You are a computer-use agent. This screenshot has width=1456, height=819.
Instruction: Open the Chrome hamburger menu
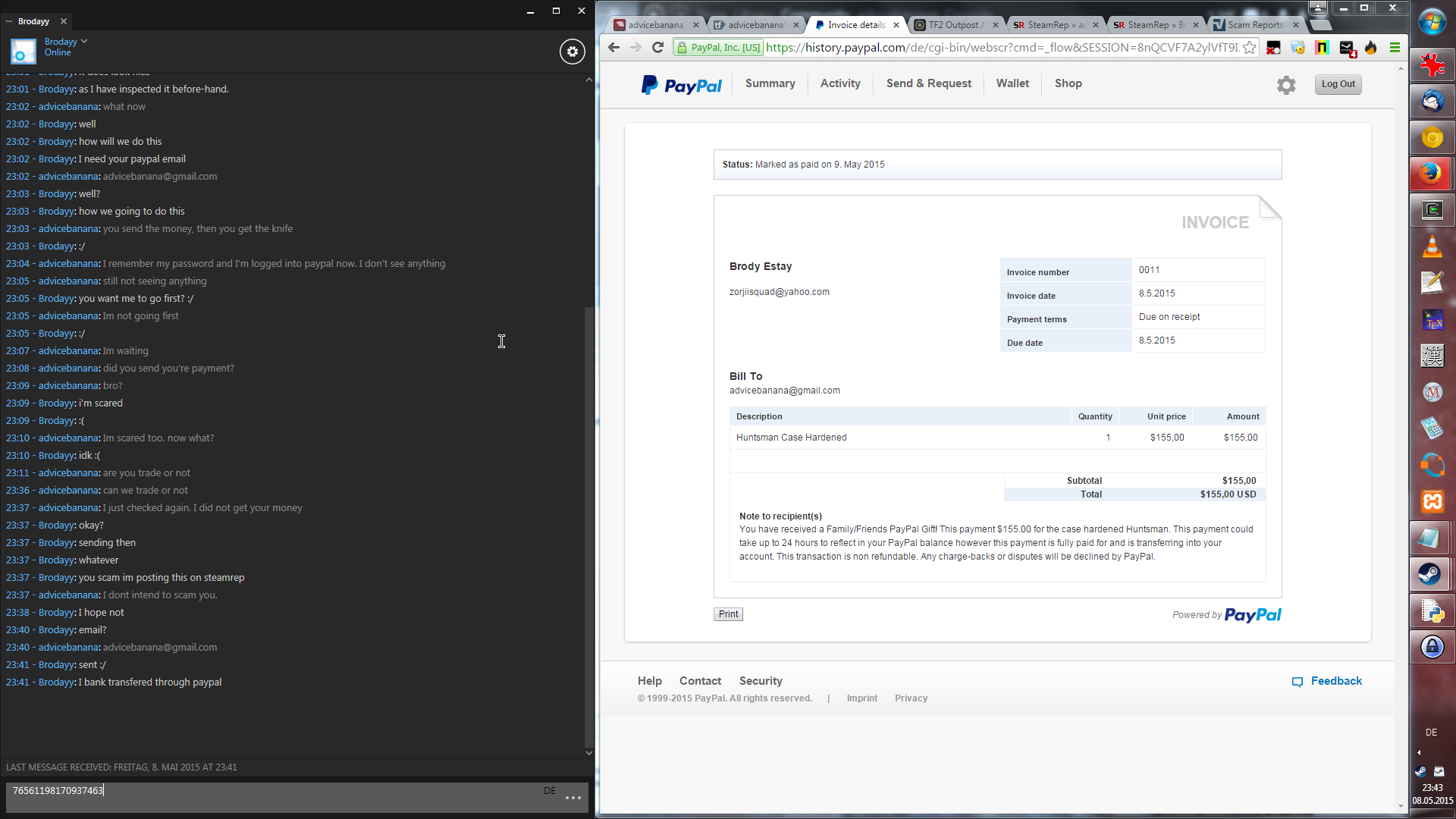tap(1395, 48)
